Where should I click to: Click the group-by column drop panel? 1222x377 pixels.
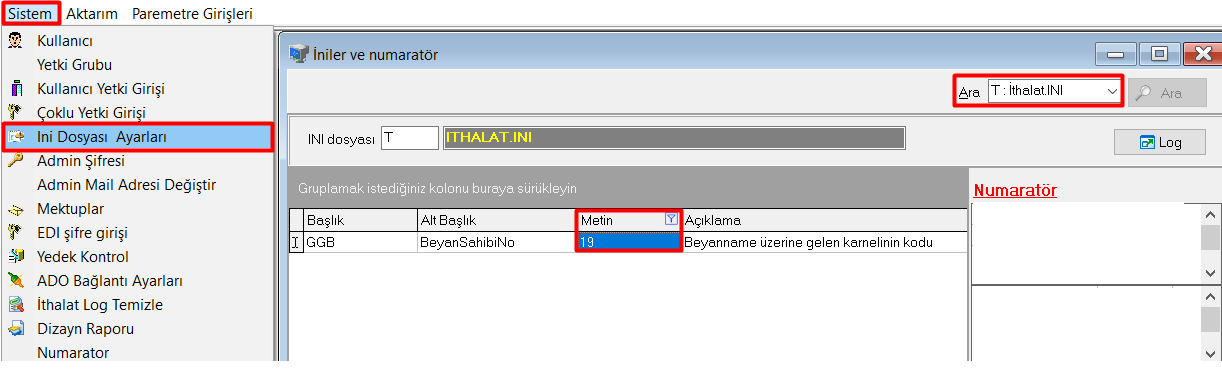pos(628,187)
